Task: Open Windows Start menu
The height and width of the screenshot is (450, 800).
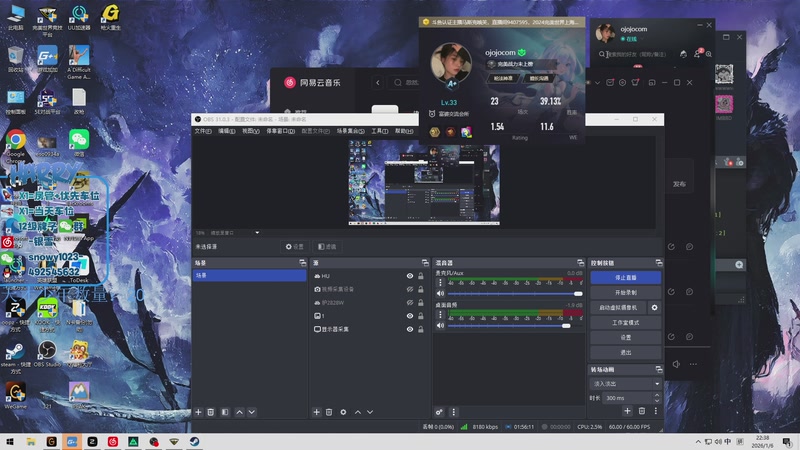Action: [10, 442]
